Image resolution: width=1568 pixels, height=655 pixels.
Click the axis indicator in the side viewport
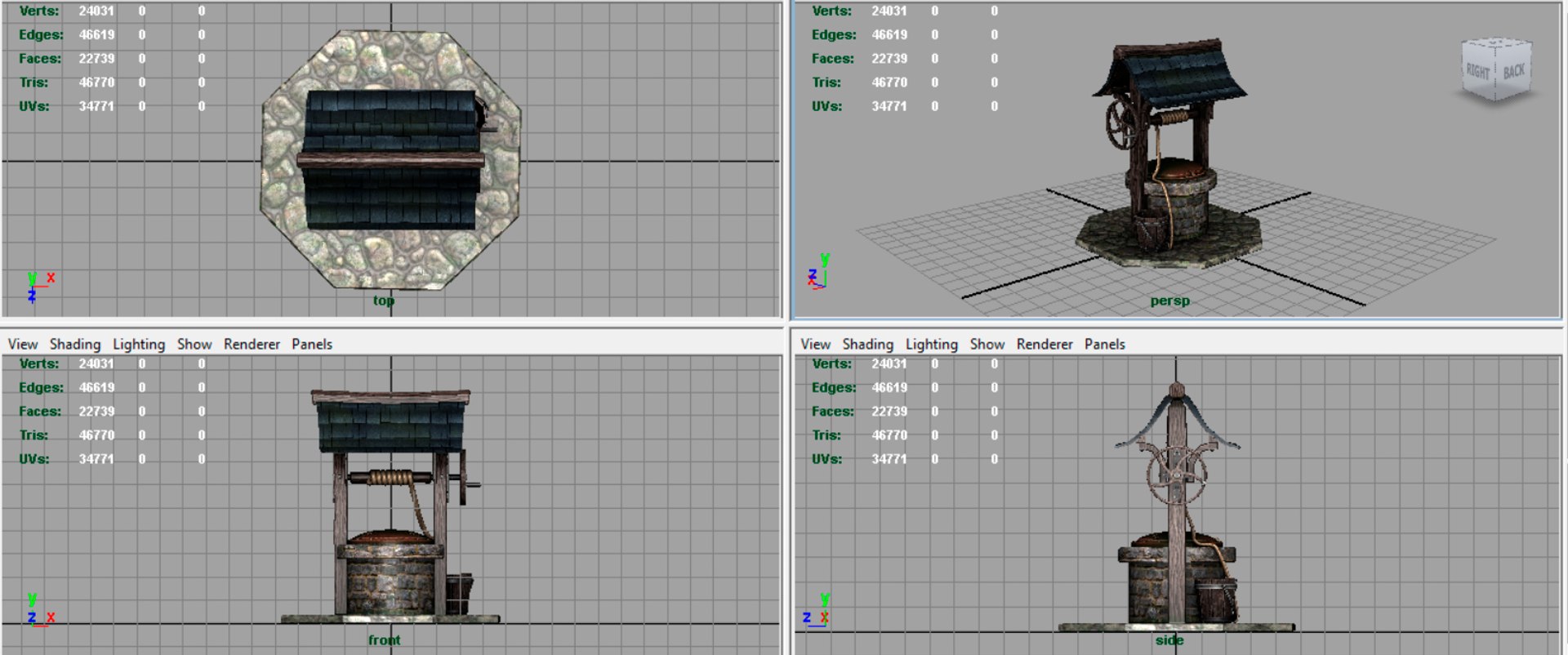click(x=817, y=611)
